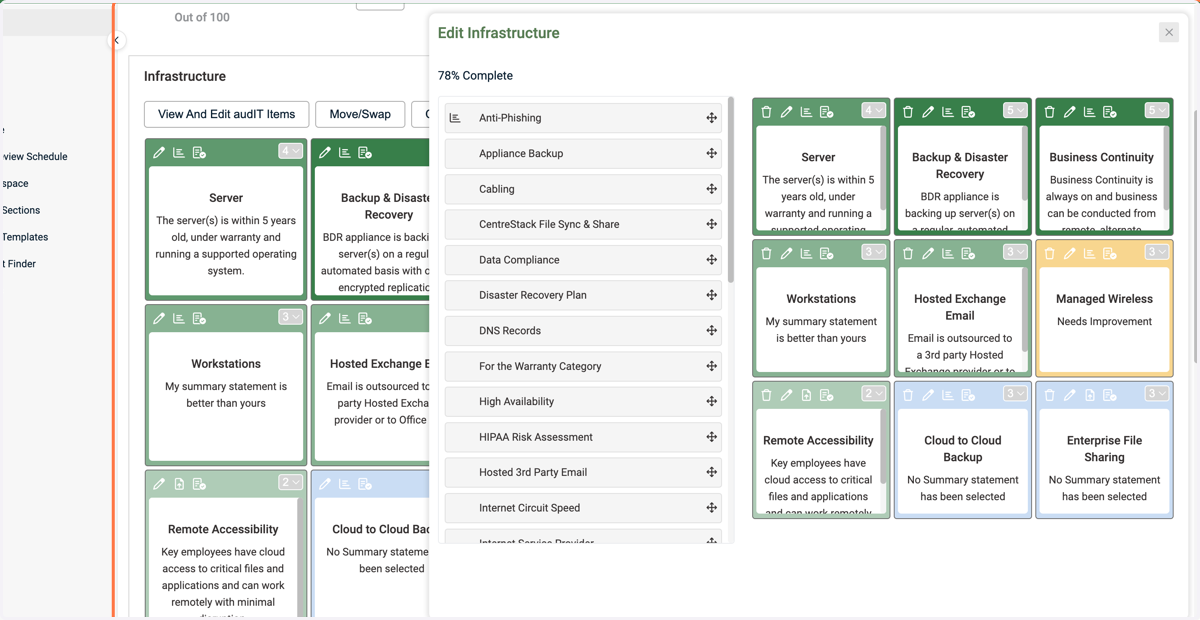Click the Move/Swap button
Screen dimensions: 1200x620
[x=360, y=114]
